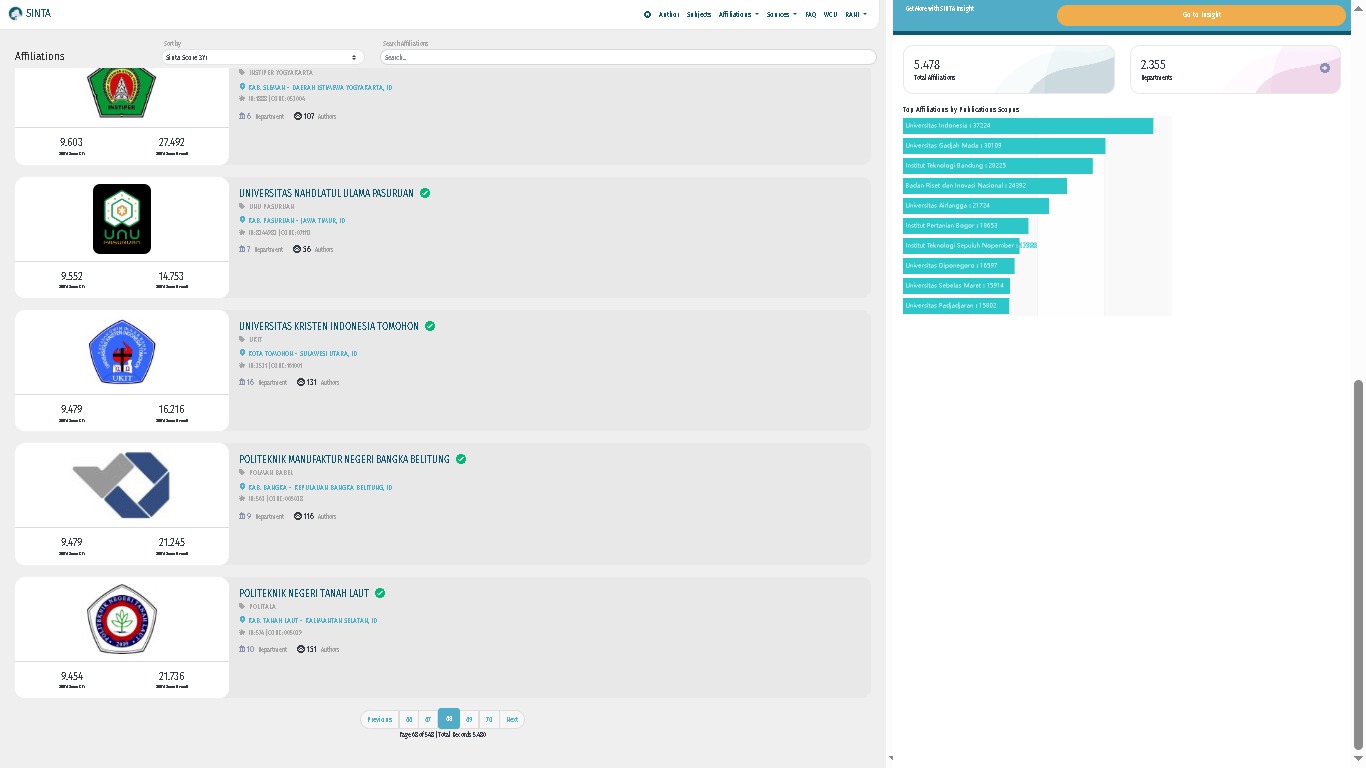Click the Go to Insight button
This screenshot has height=768, width=1366.
[x=1201, y=15]
